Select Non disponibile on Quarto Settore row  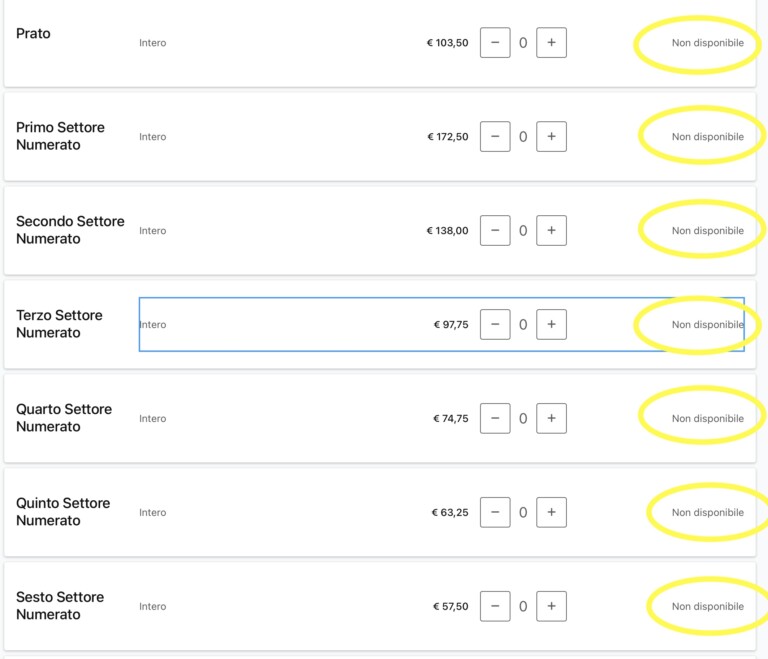[707, 418]
